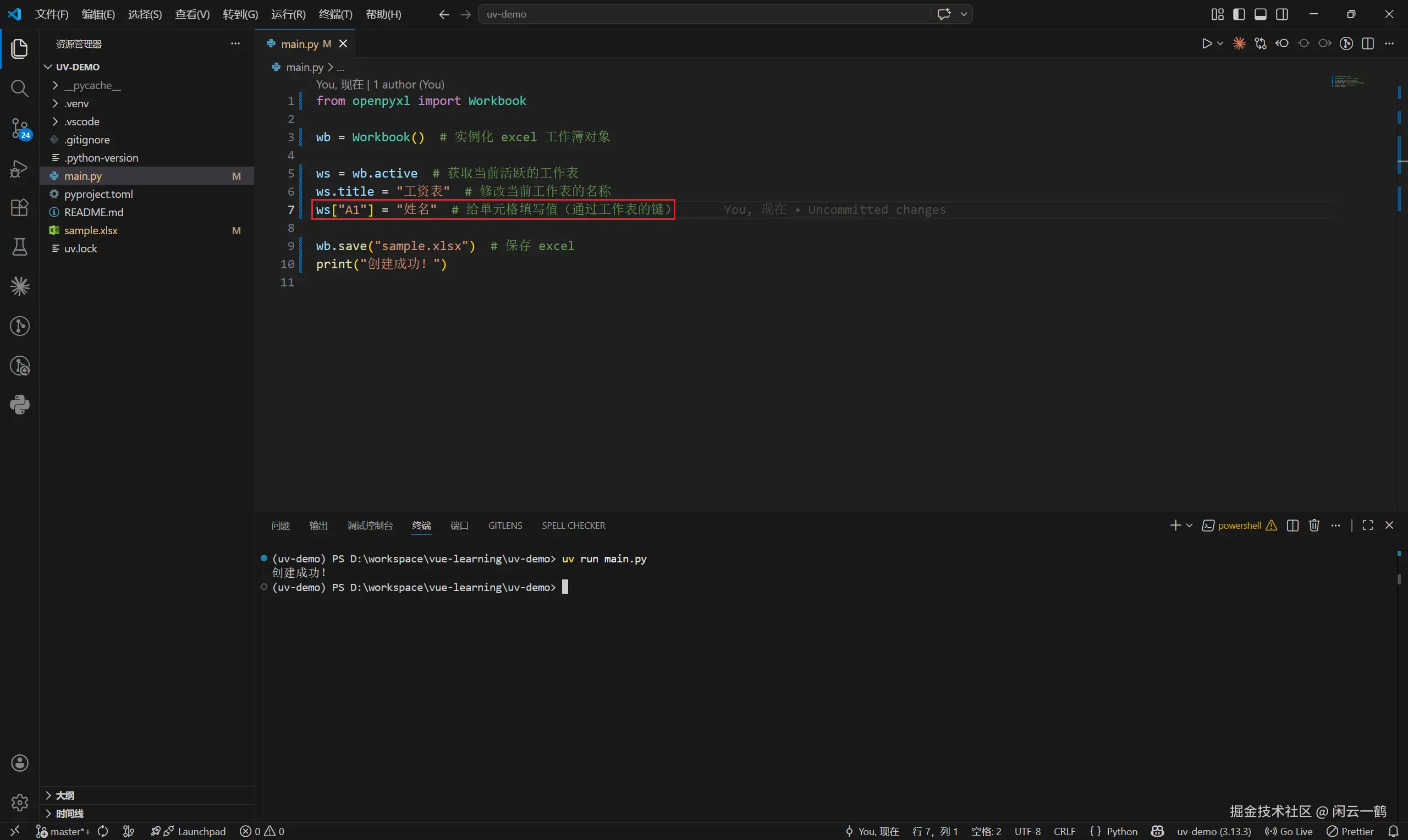Image resolution: width=1408 pixels, height=840 pixels.
Task: Open the Testing flask view
Action: point(19,247)
